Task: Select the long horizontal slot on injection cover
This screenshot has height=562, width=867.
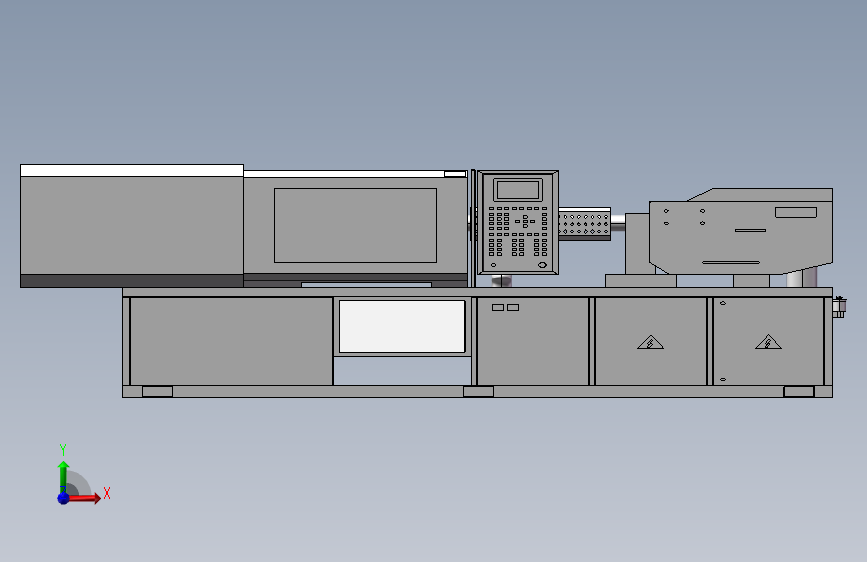Action: 731,262
